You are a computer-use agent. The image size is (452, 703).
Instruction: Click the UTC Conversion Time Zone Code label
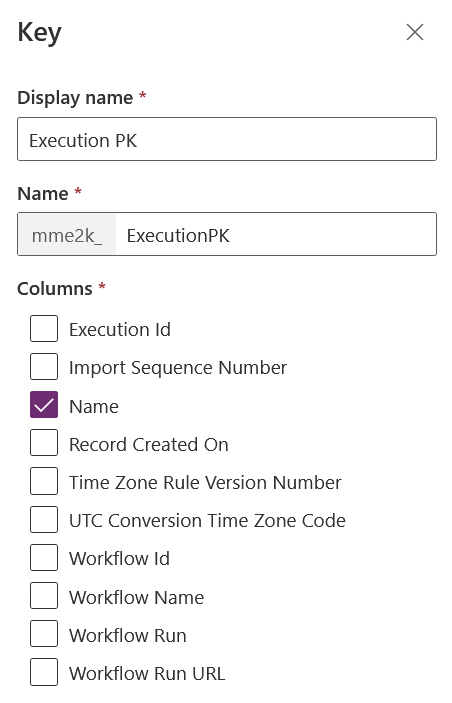click(x=207, y=521)
